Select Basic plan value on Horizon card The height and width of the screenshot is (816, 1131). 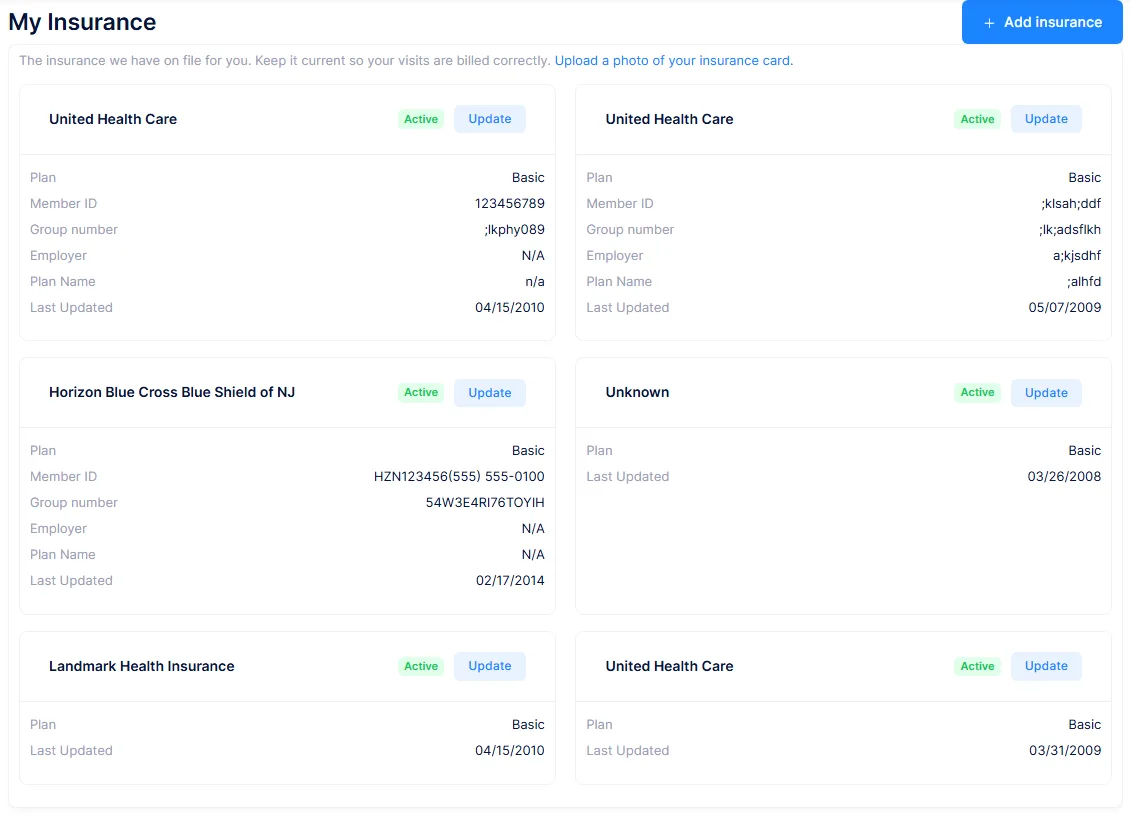[x=528, y=450]
